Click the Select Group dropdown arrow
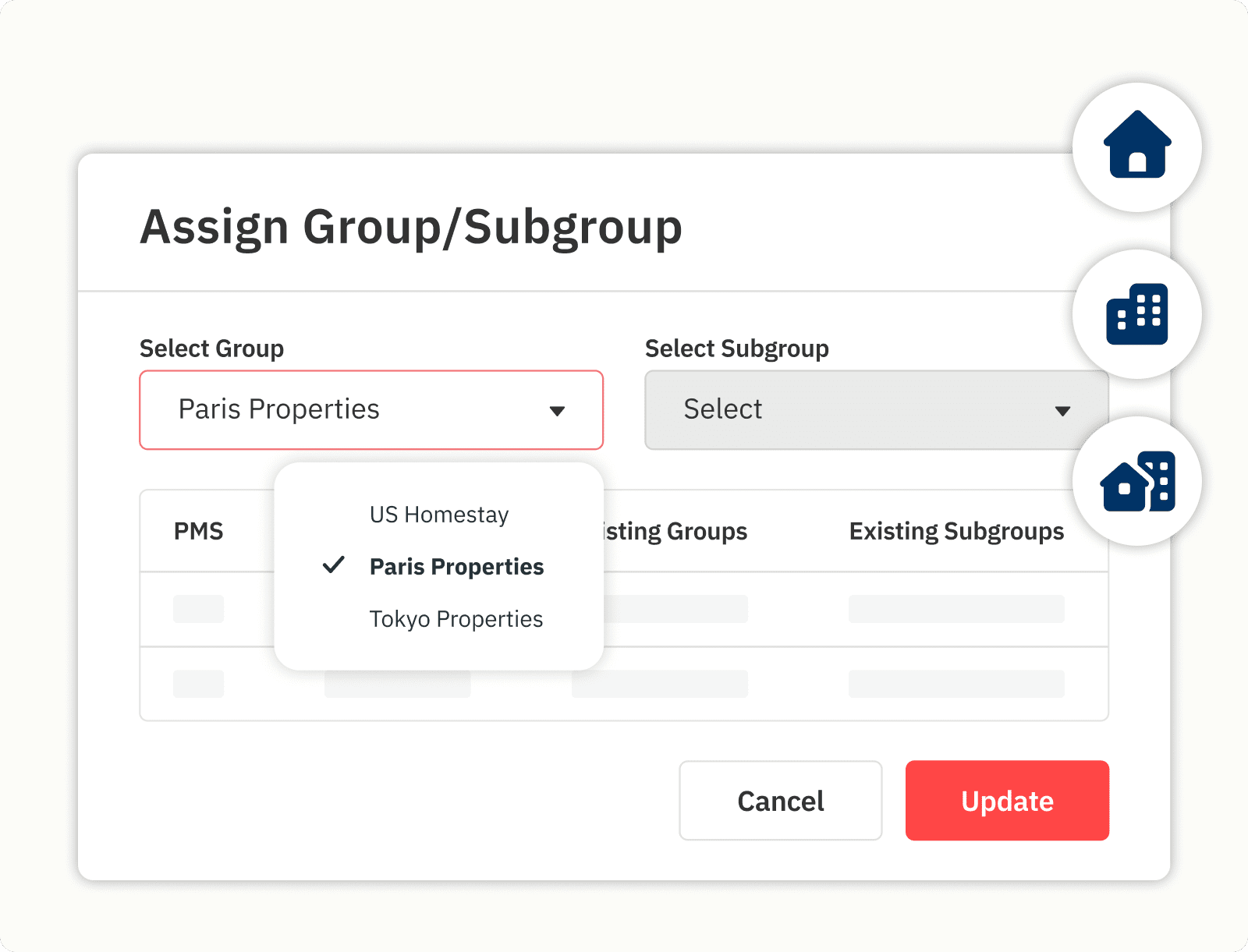Screen dimensions: 1248x952 pos(557,411)
